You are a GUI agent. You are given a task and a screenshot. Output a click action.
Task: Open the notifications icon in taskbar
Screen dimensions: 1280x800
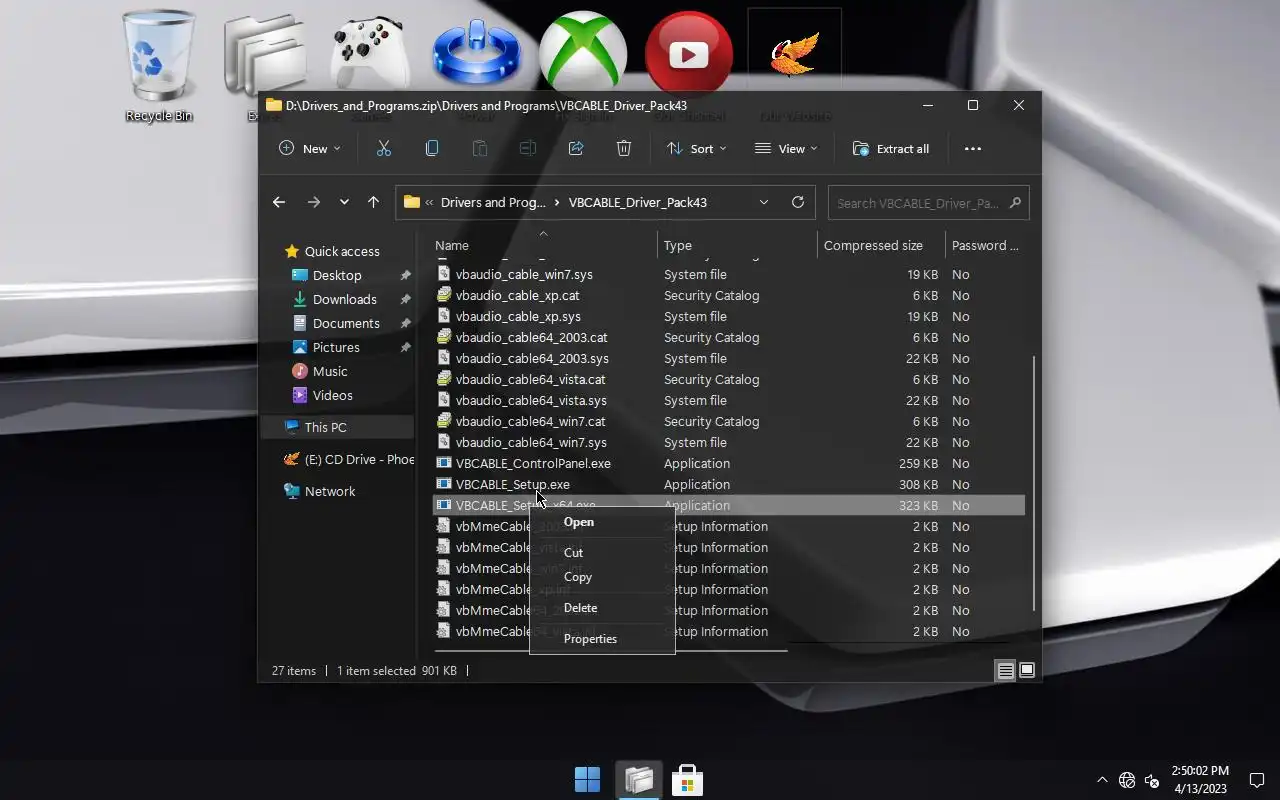click(1257, 780)
